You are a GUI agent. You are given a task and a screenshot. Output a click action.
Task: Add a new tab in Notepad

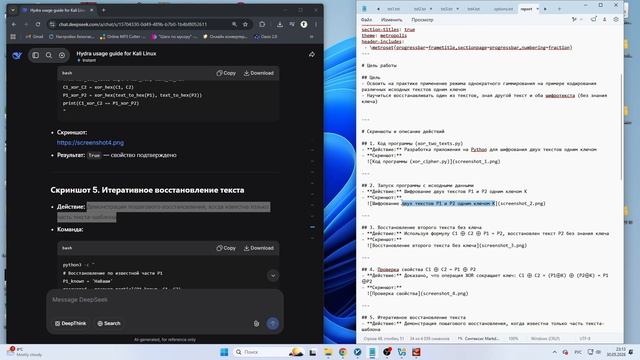[559, 9]
